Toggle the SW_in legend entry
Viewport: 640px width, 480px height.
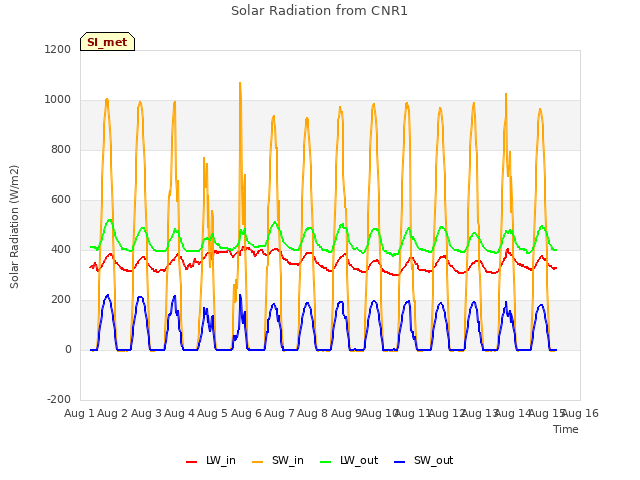[278, 460]
